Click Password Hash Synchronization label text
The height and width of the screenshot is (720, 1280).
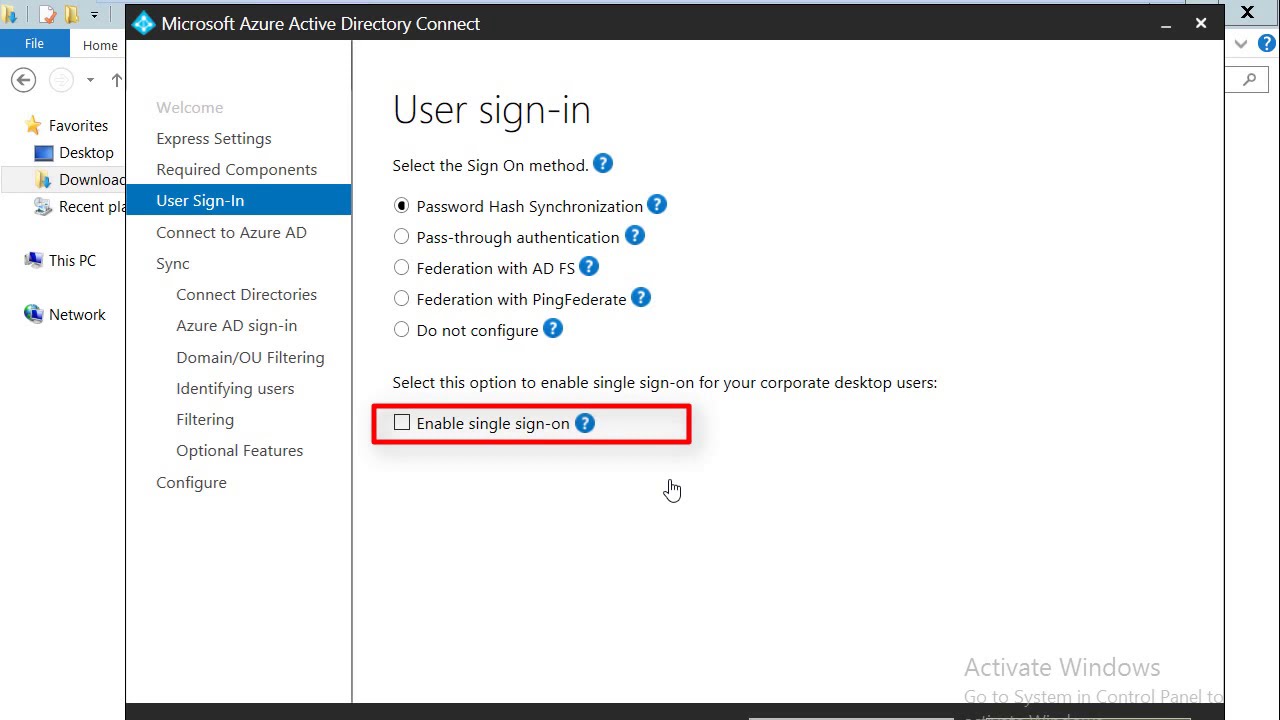[x=530, y=206]
